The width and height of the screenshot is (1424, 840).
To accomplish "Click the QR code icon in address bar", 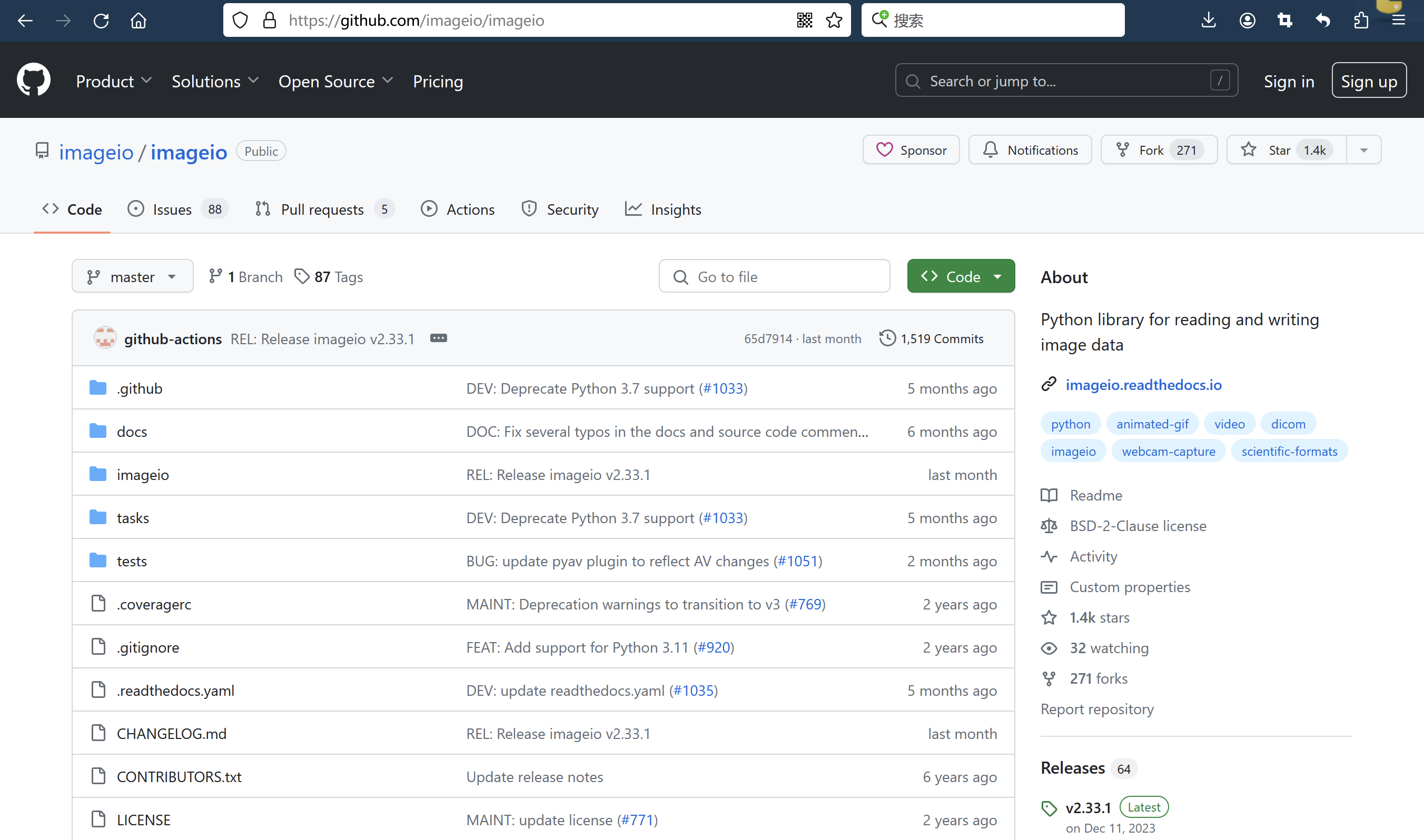I will (804, 21).
